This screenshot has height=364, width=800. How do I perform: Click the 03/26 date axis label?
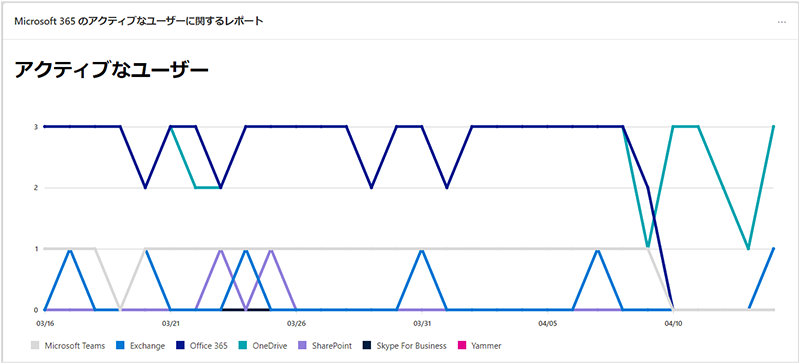296,323
